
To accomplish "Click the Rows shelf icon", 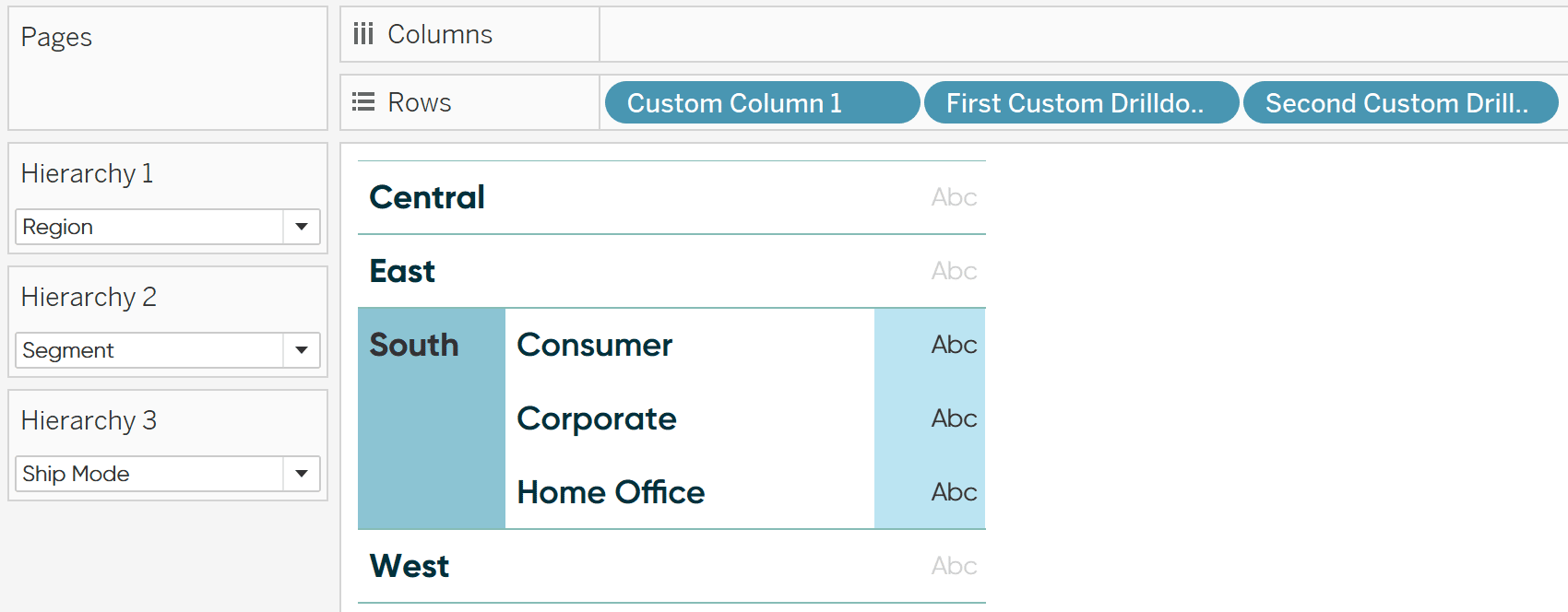I will point(363,102).
